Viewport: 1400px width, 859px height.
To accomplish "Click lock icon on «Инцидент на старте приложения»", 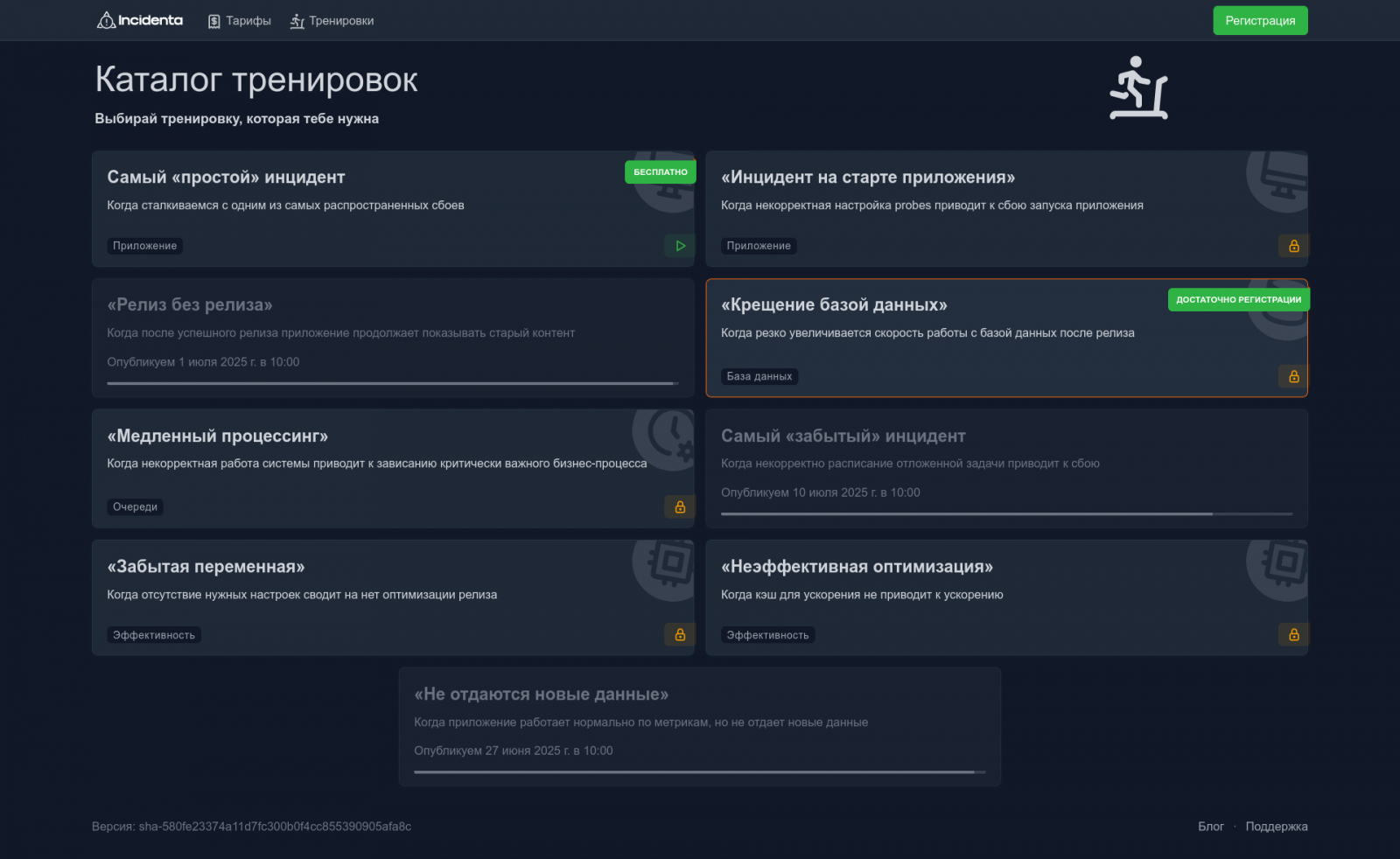I will [x=1293, y=246].
